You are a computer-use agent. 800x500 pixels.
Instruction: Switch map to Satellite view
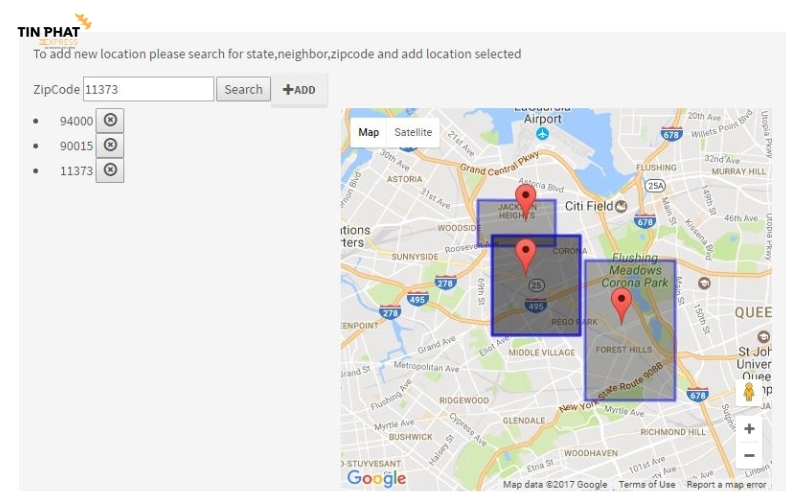(x=413, y=132)
